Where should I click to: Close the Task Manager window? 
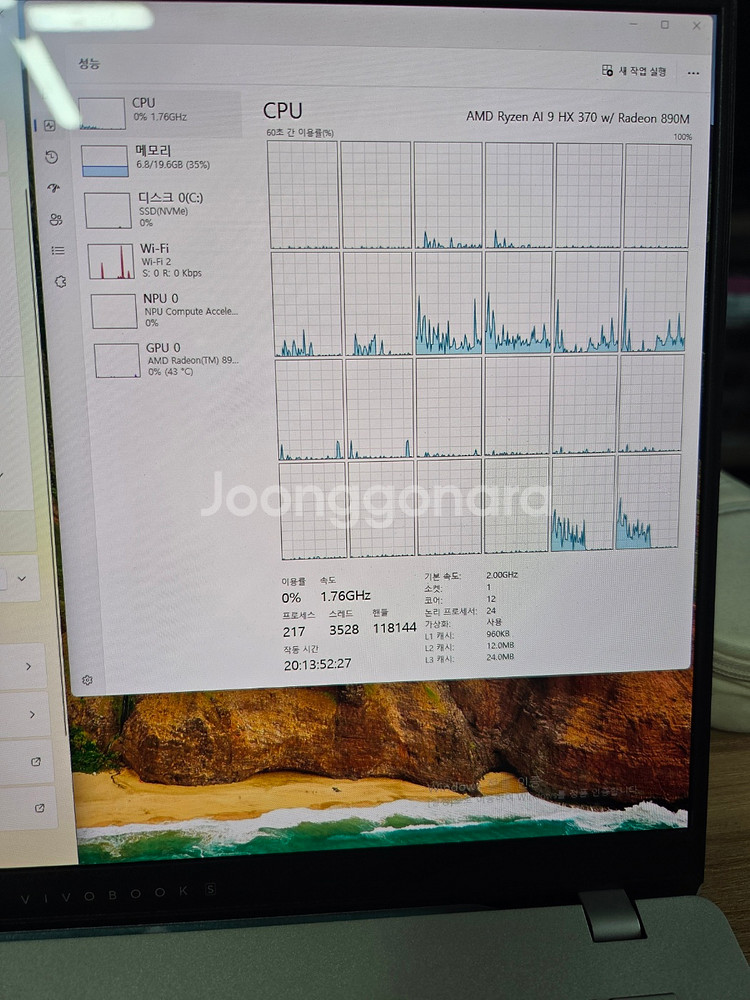coord(696,26)
